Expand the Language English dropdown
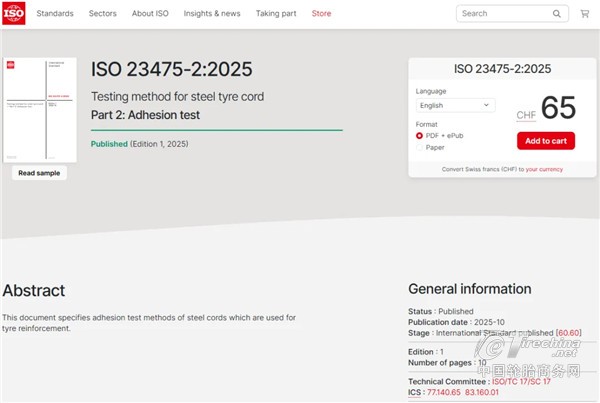Image resolution: width=600 pixels, height=403 pixels. [x=455, y=105]
